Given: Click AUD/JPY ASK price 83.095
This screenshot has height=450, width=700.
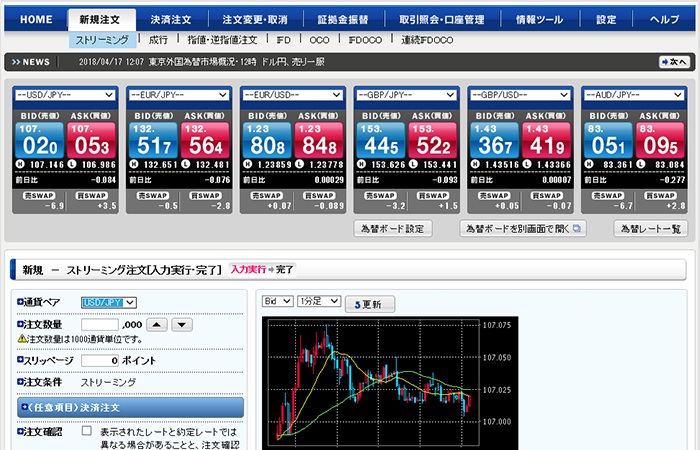Looking at the screenshot, I should 661,140.
